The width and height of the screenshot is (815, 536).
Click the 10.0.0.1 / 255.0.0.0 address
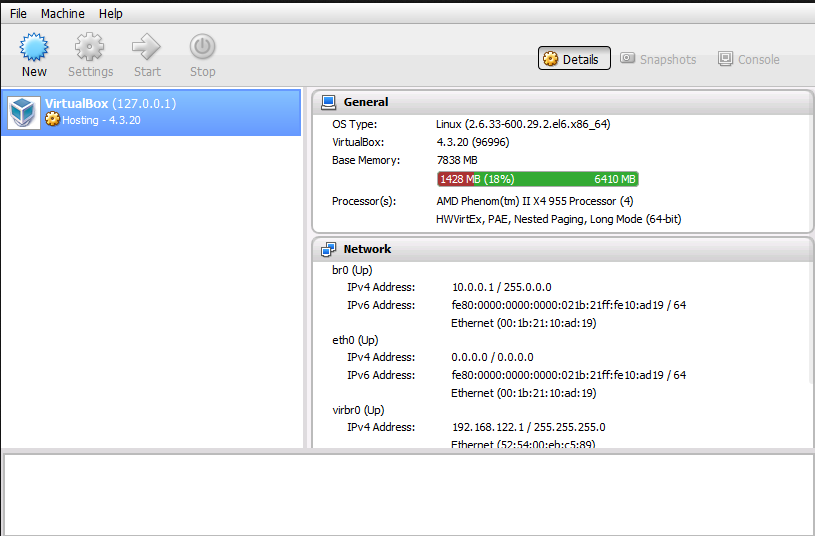click(502, 287)
